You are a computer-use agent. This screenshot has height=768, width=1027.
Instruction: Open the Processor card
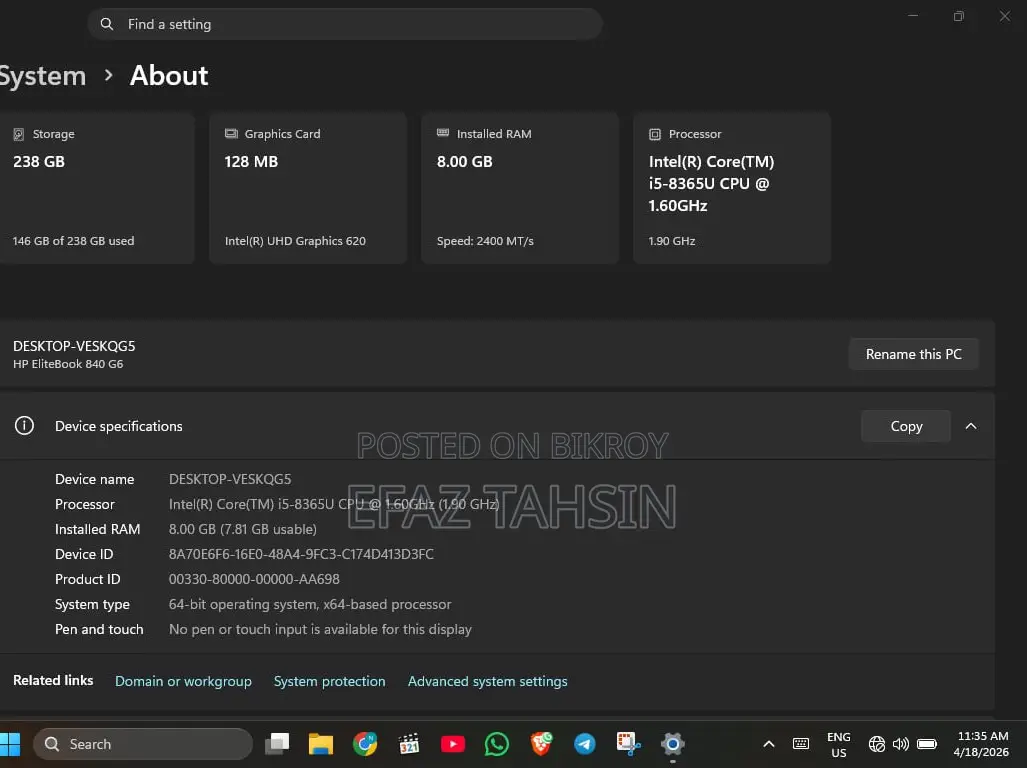pyautogui.click(x=732, y=188)
